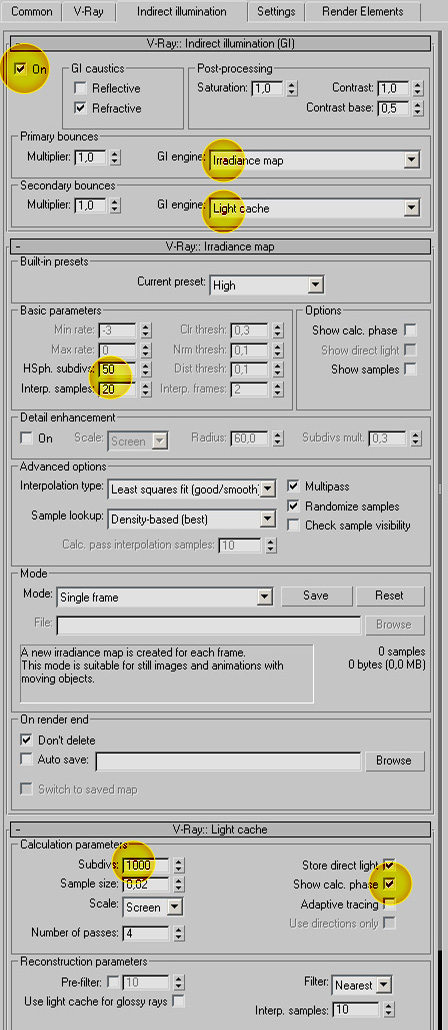Image resolution: width=448 pixels, height=1030 pixels.
Task: Enable Adaptive tracing
Action: tap(390, 904)
